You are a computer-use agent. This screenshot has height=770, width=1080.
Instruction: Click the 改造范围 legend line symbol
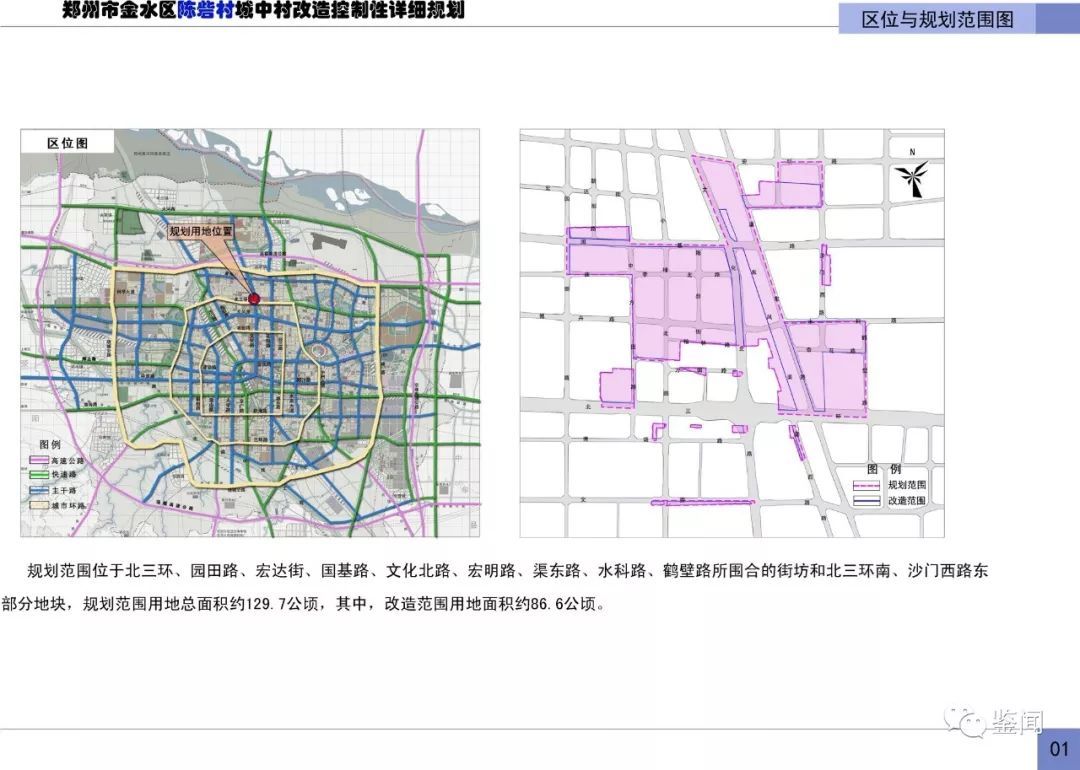(866, 501)
